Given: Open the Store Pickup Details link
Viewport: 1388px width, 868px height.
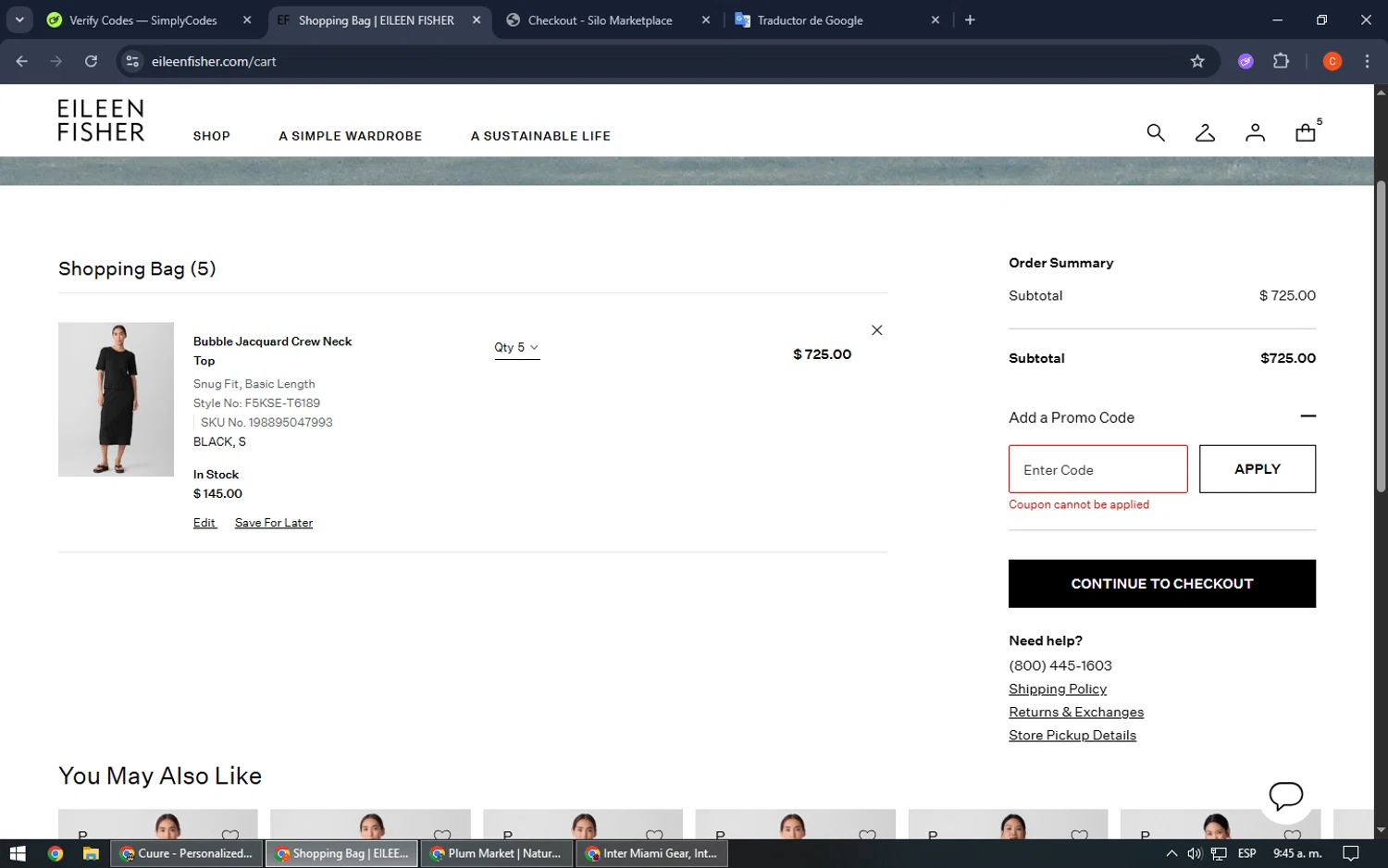Looking at the screenshot, I should (x=1072, y=735).
